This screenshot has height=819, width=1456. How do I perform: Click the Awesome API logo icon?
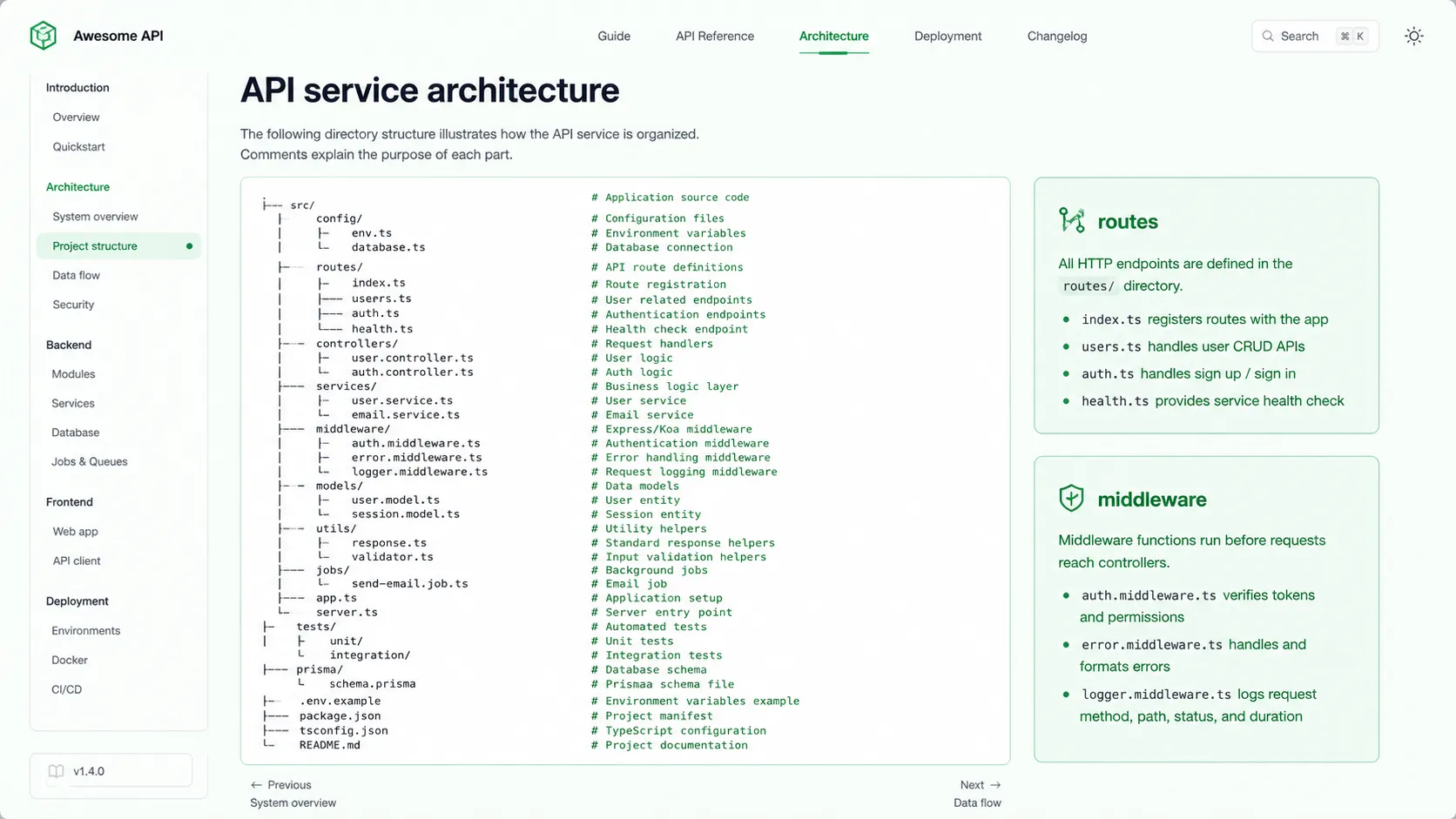coord(43,35)
